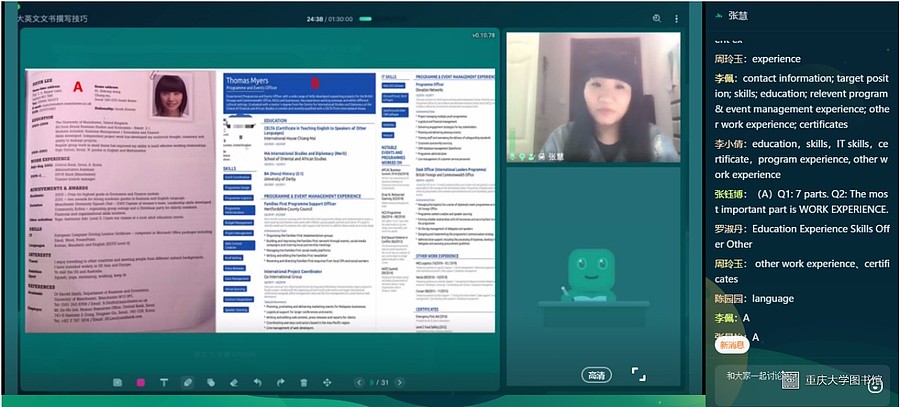Jump to newest chat with 新消息 button
The width and height of the screenshot is (900, 407).
click(732, 345)
